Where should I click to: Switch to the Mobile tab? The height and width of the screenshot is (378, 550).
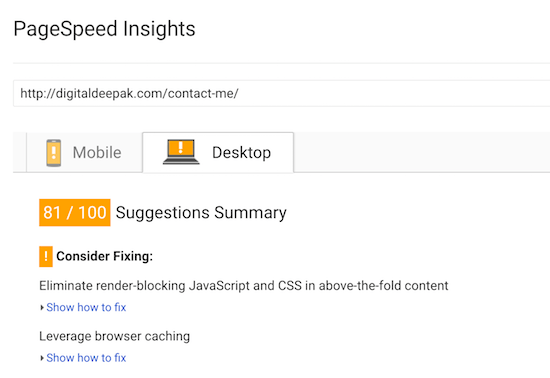pos(84,153)
